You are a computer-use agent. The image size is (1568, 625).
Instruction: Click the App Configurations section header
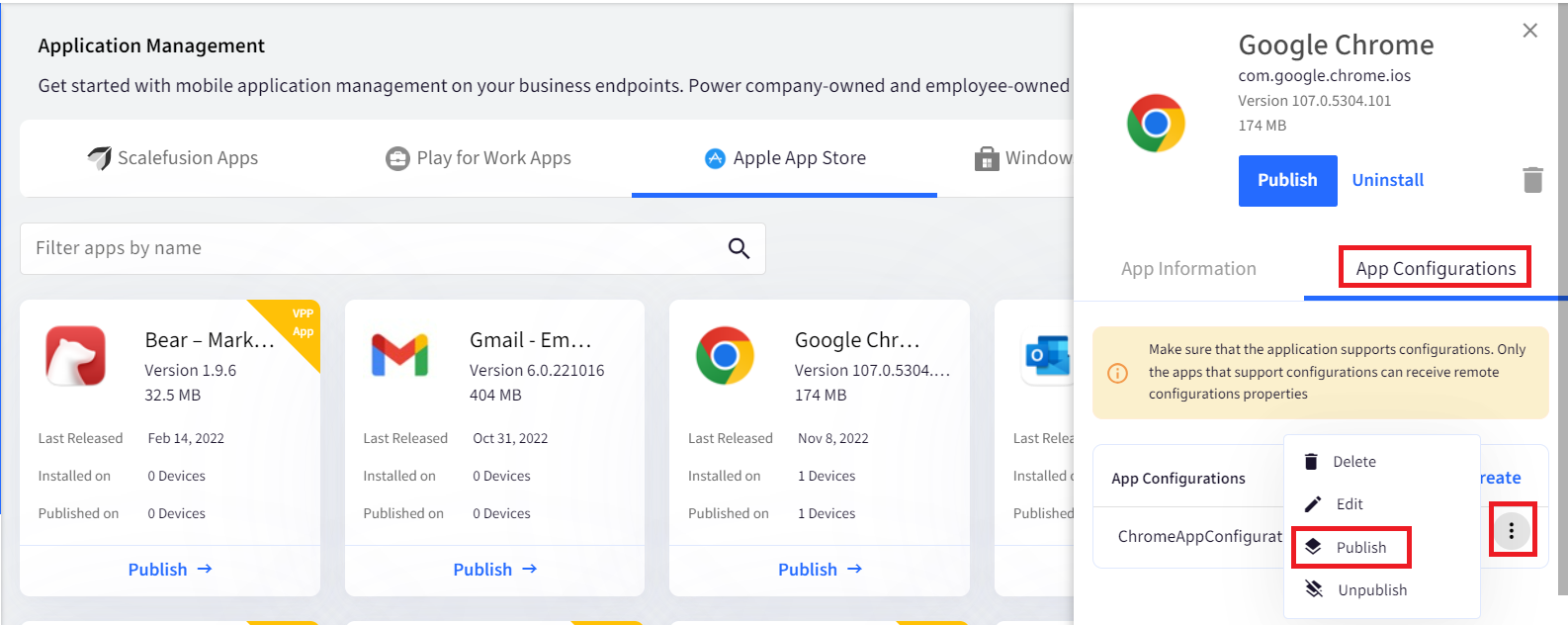pyautogui.click(x=1178, y=479)
